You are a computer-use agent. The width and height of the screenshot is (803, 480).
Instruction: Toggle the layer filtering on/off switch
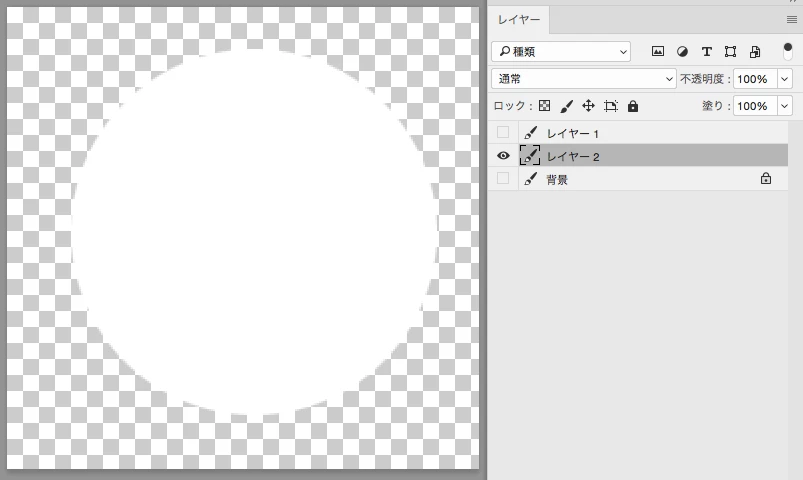(x=788, y=51)
